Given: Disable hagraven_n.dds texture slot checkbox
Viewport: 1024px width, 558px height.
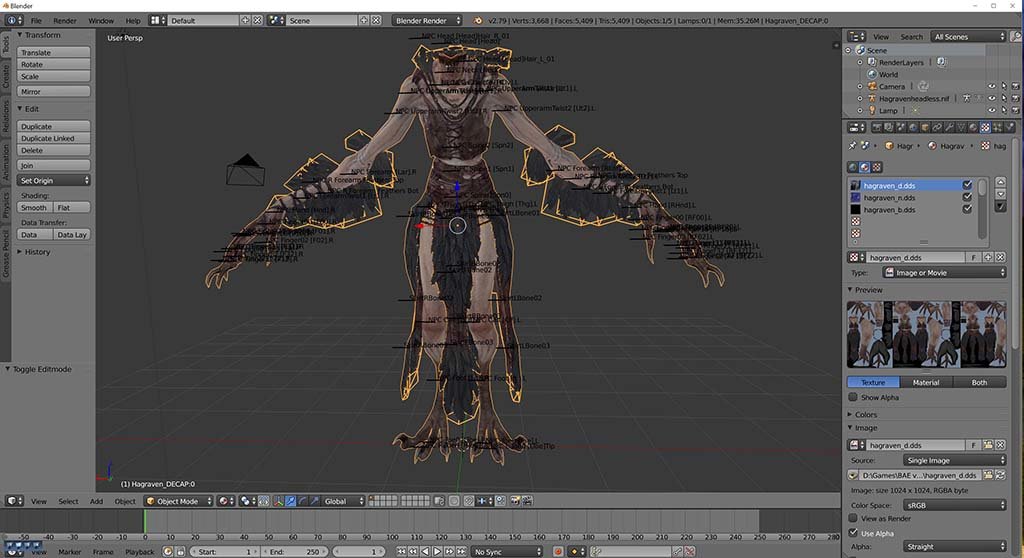Looking at the screenshot, I should tap(967, 197).
